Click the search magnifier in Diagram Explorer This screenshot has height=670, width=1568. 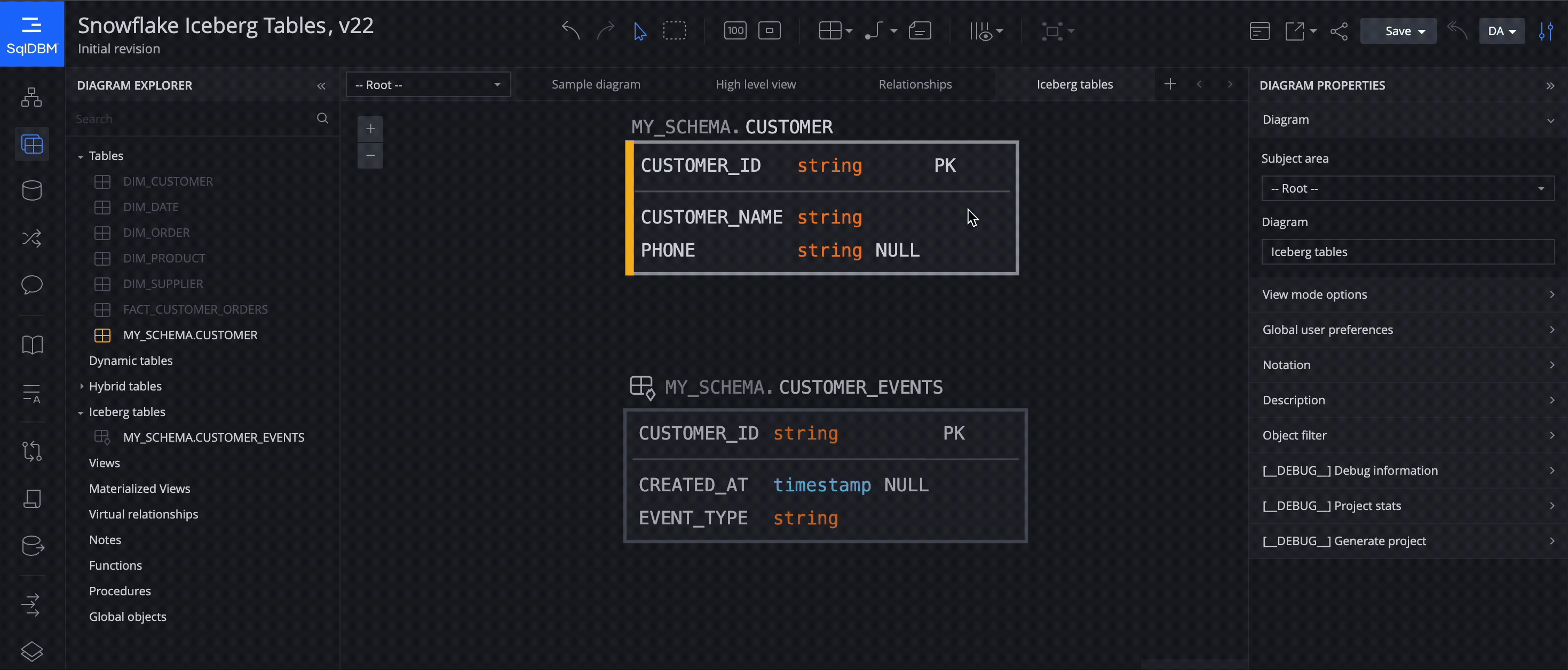click(322, 118)
